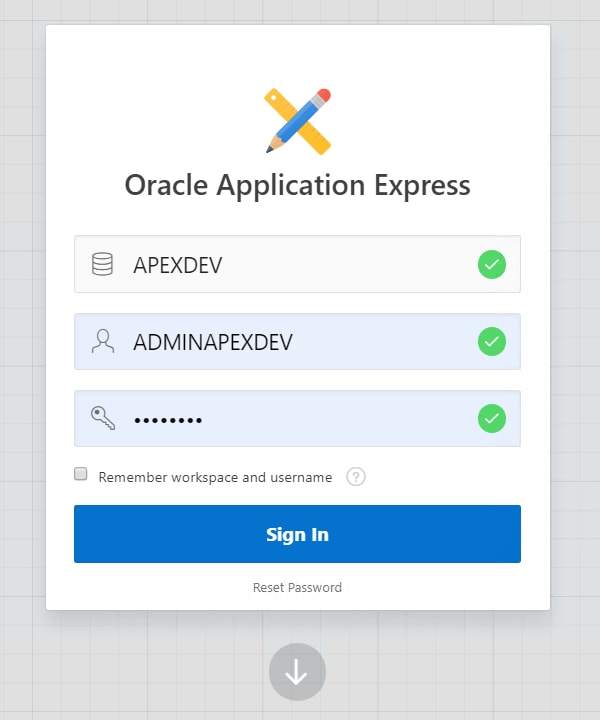Viewport: 600px width, 720px height.
Task: Click the green checkmark beside APEXDEV
Action: (491, 265)
